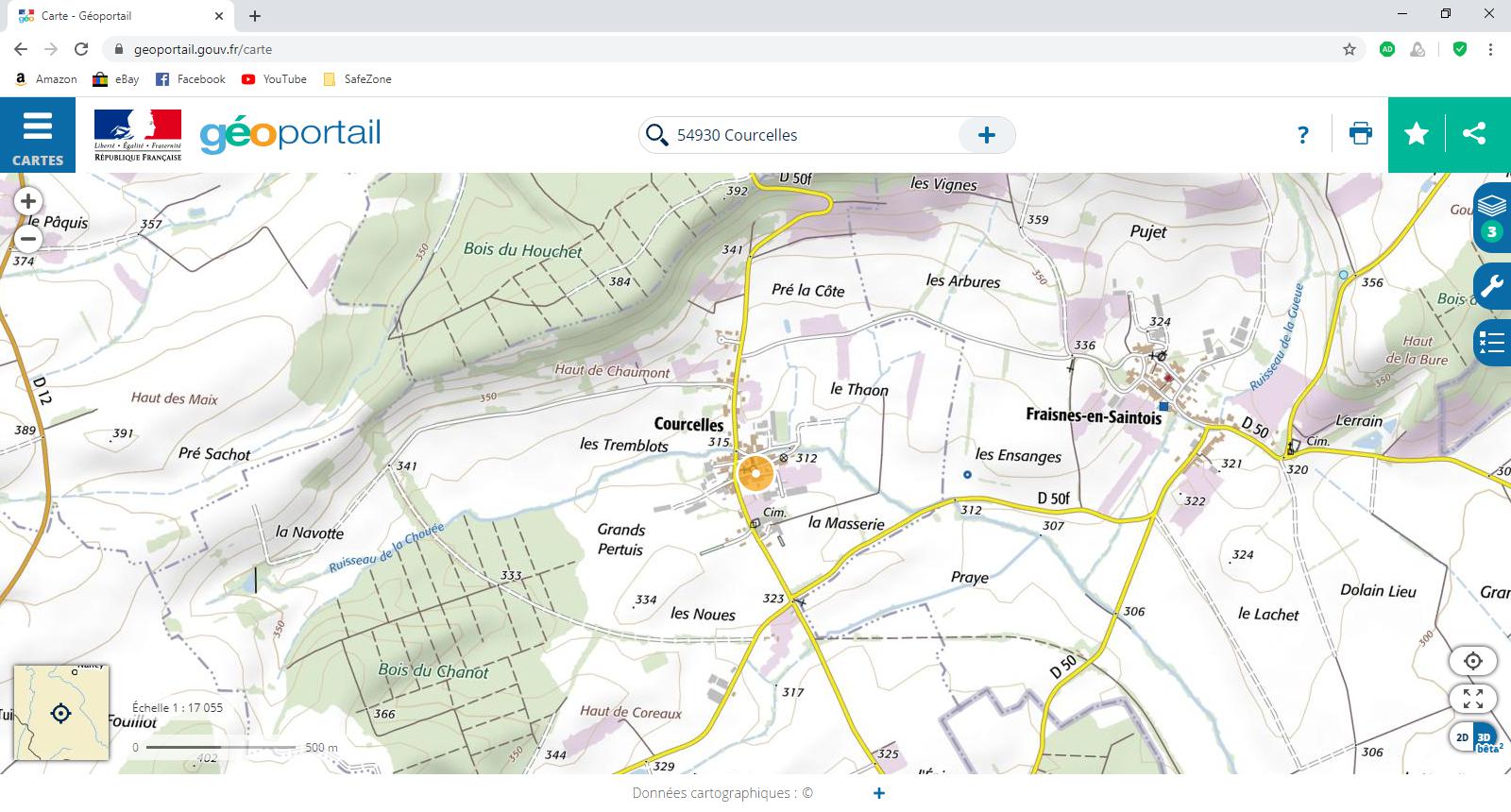The height and width of the screenshot is (812, 1511).
Task: Click the Courcelles village map label
Action: click(688, 424)
